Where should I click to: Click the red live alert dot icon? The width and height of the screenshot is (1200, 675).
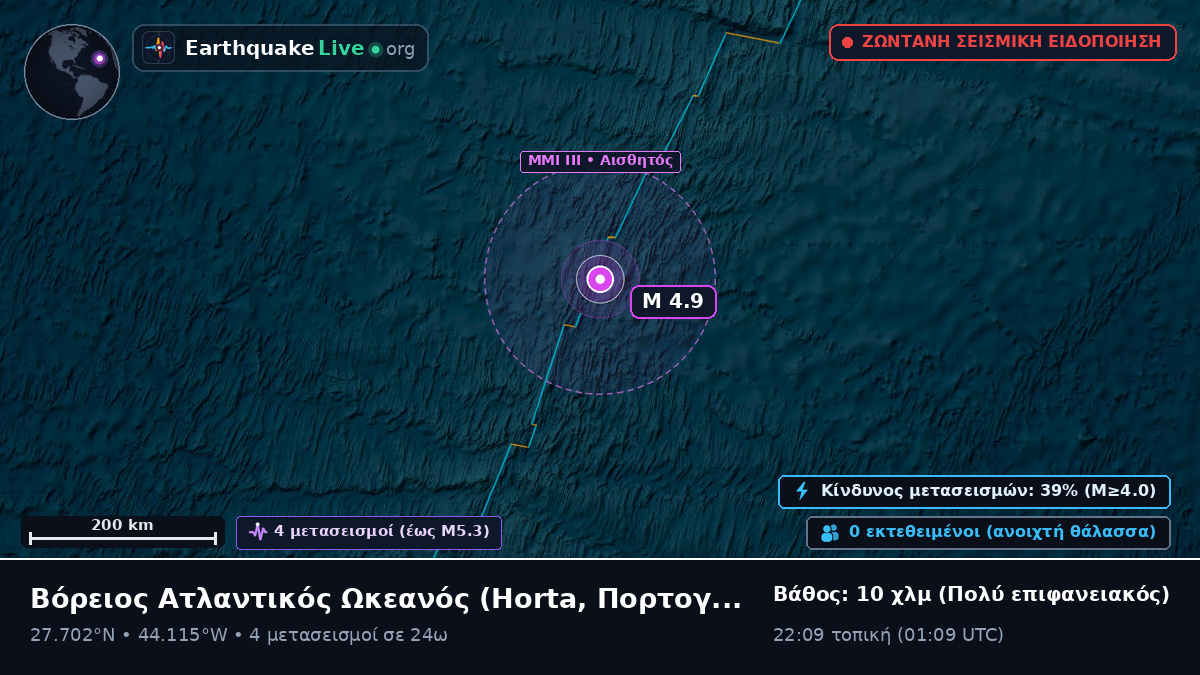847,43
